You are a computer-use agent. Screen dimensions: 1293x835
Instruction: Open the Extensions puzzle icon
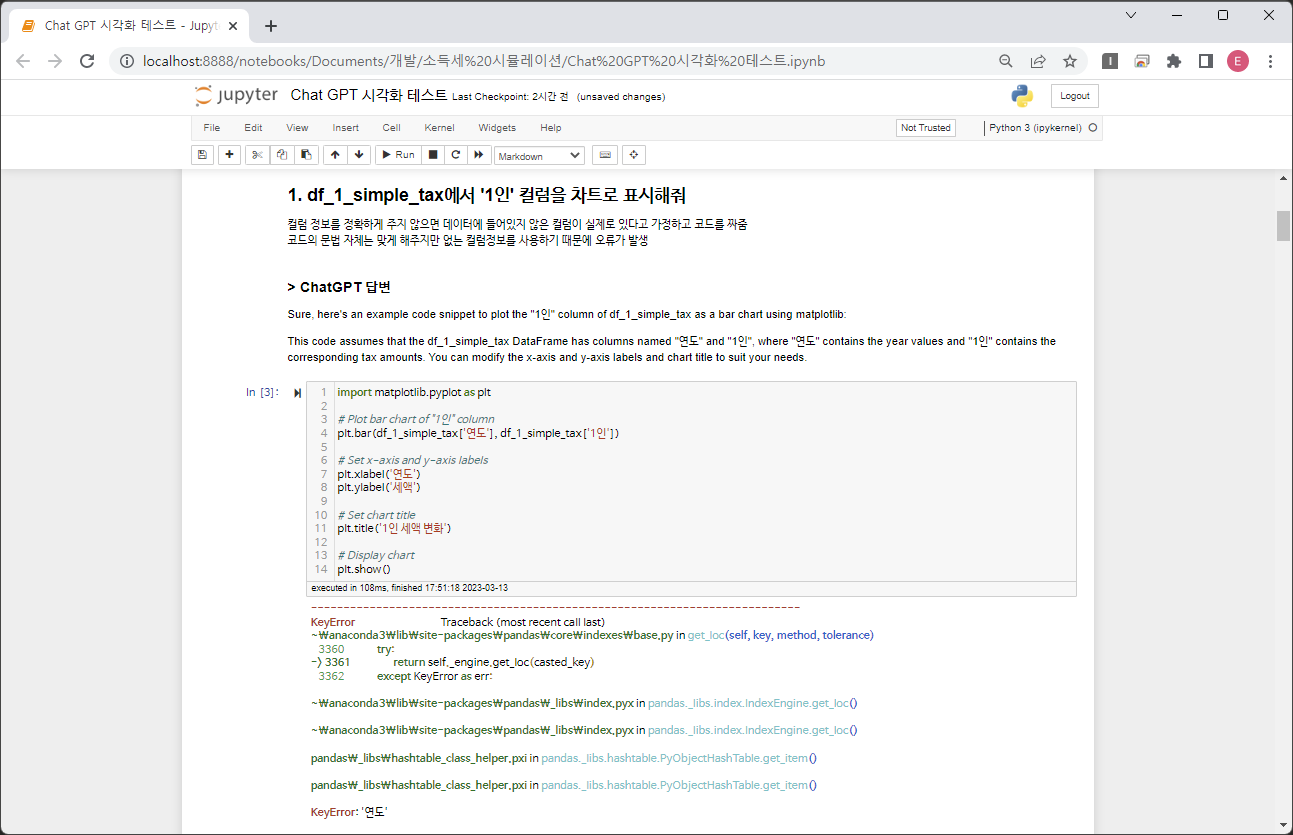(1174, 61)
